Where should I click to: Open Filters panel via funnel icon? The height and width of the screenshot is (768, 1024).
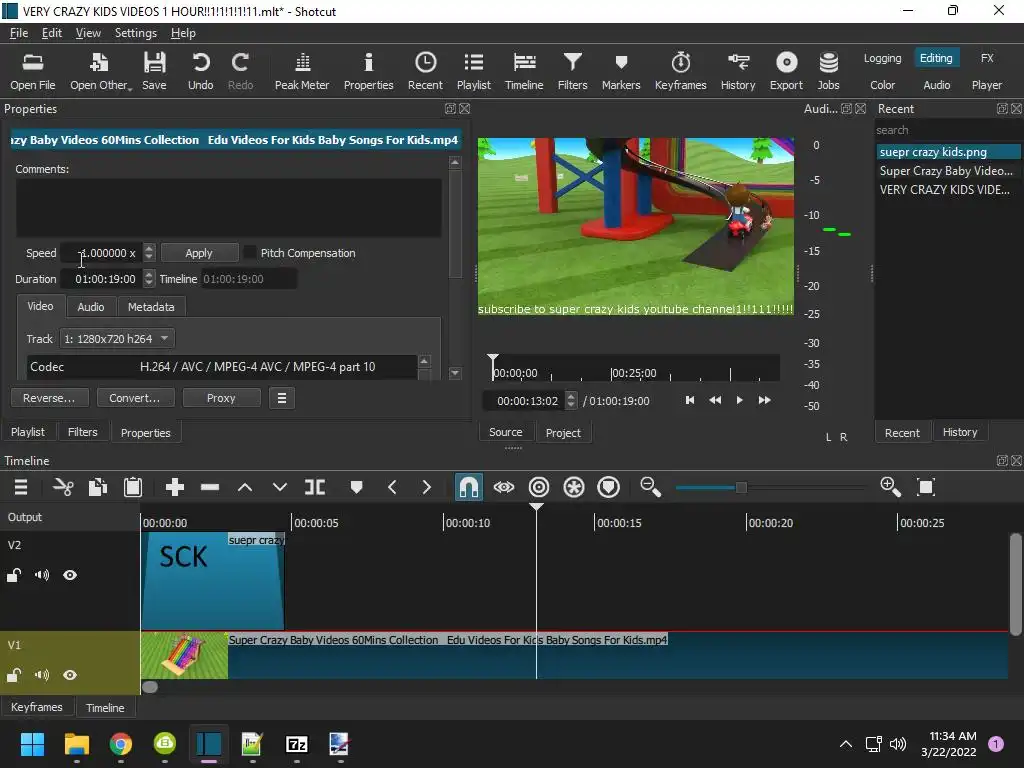(572, 71)
